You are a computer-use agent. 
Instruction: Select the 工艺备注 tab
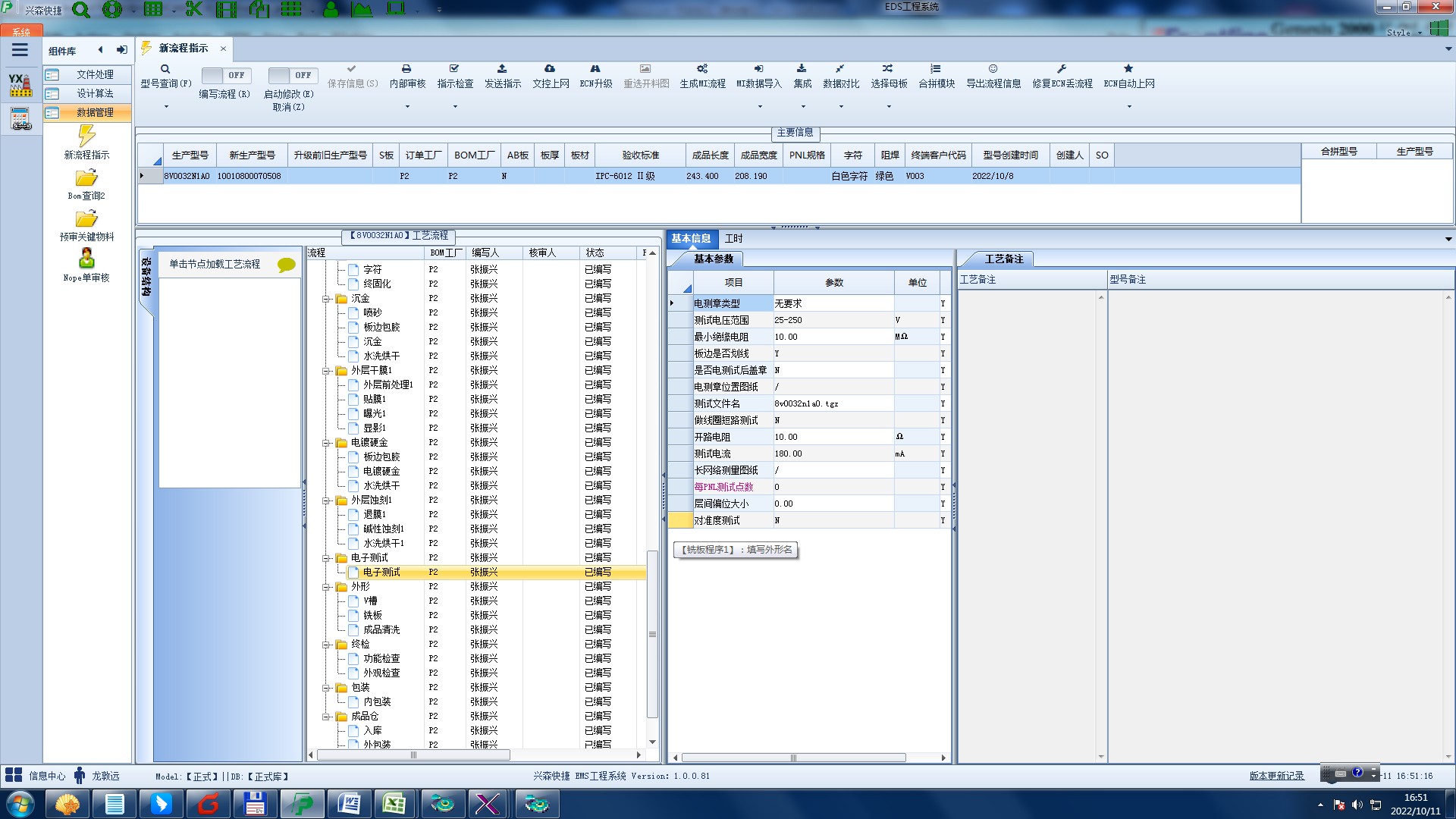1004,259
